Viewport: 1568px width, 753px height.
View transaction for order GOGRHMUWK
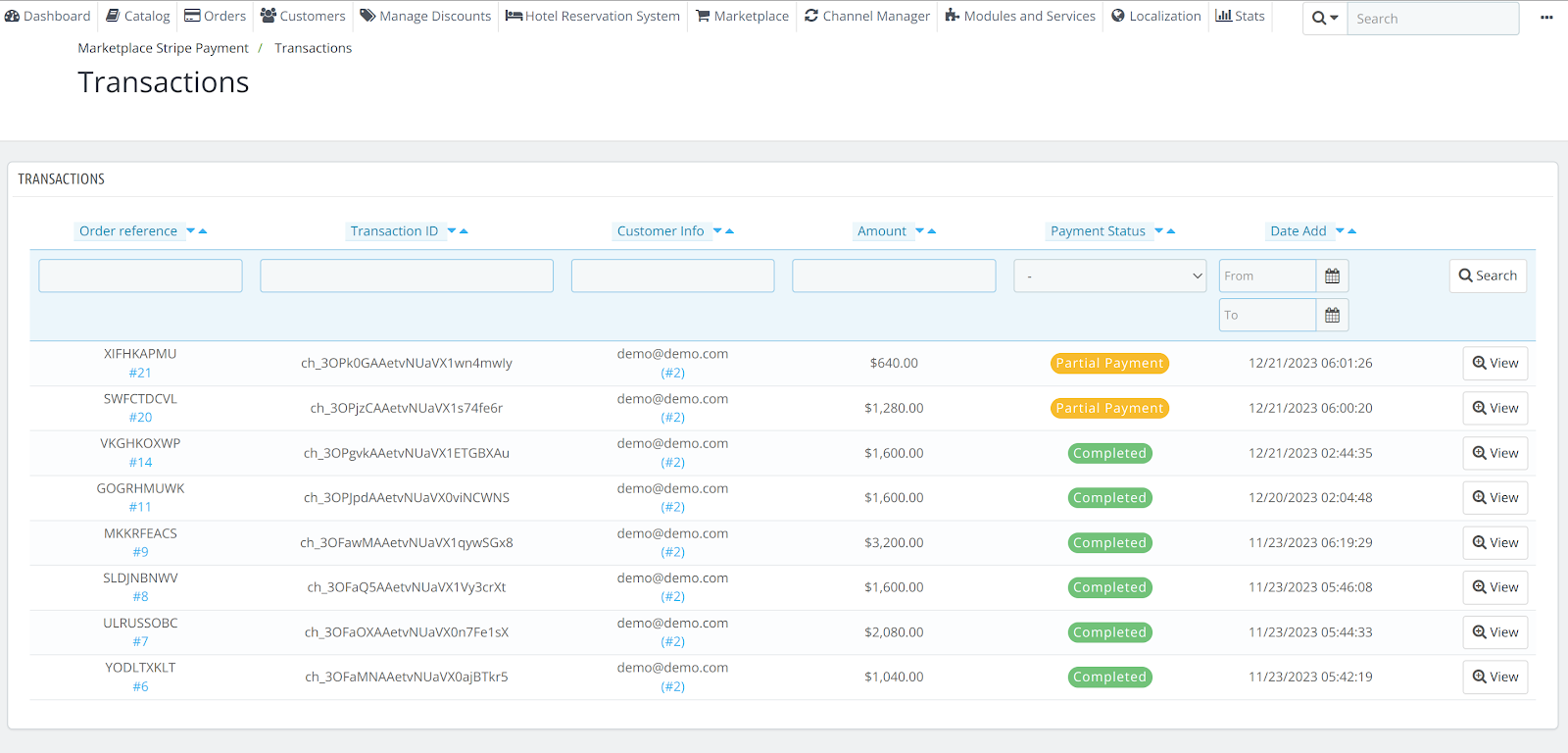point(1495,498)
